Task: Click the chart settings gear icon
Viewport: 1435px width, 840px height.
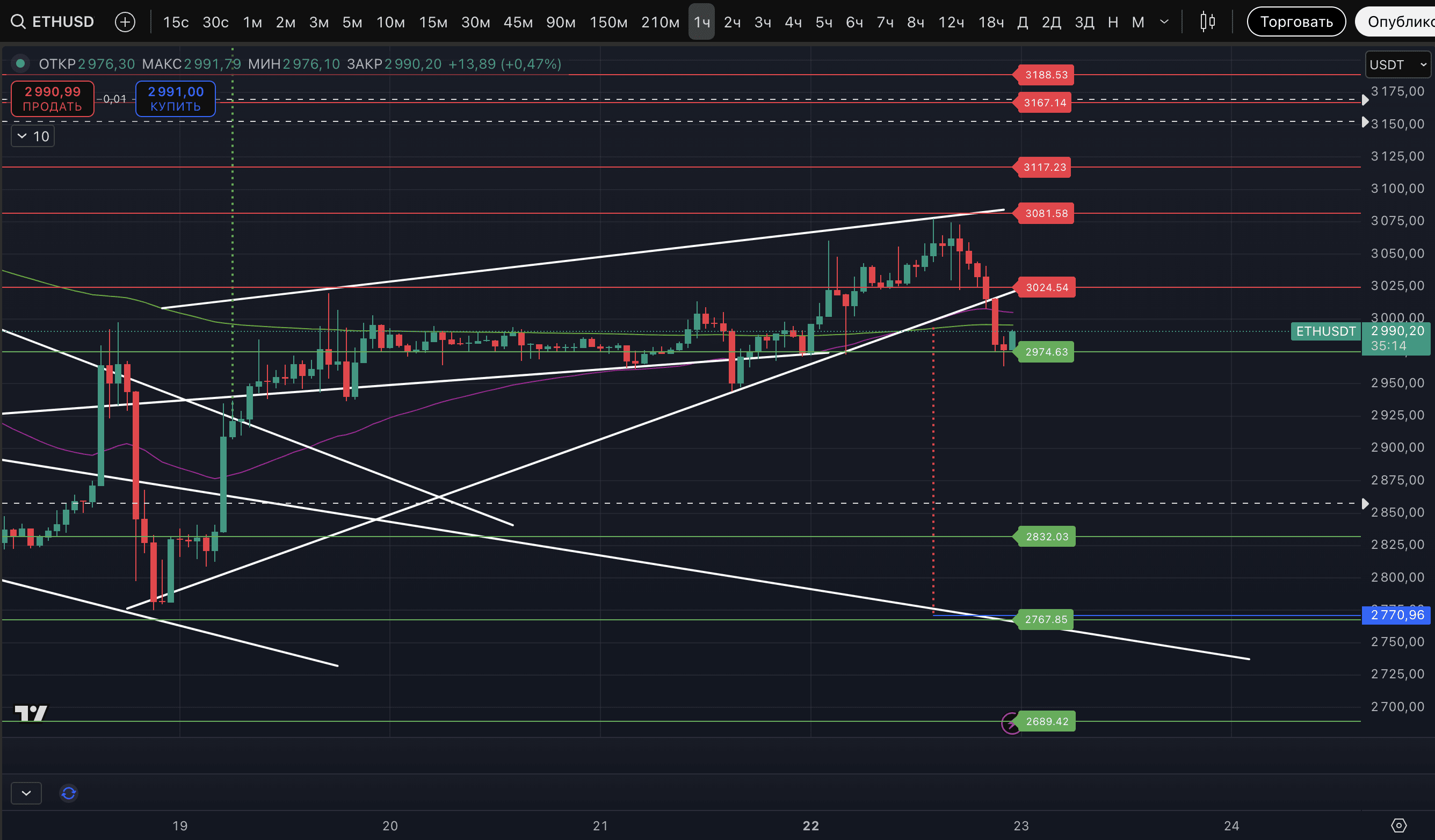Action: [x=1398, y=825]
